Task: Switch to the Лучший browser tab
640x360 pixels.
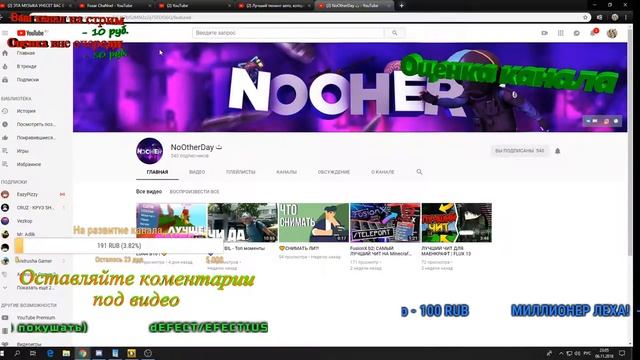Action: (274, 6)
